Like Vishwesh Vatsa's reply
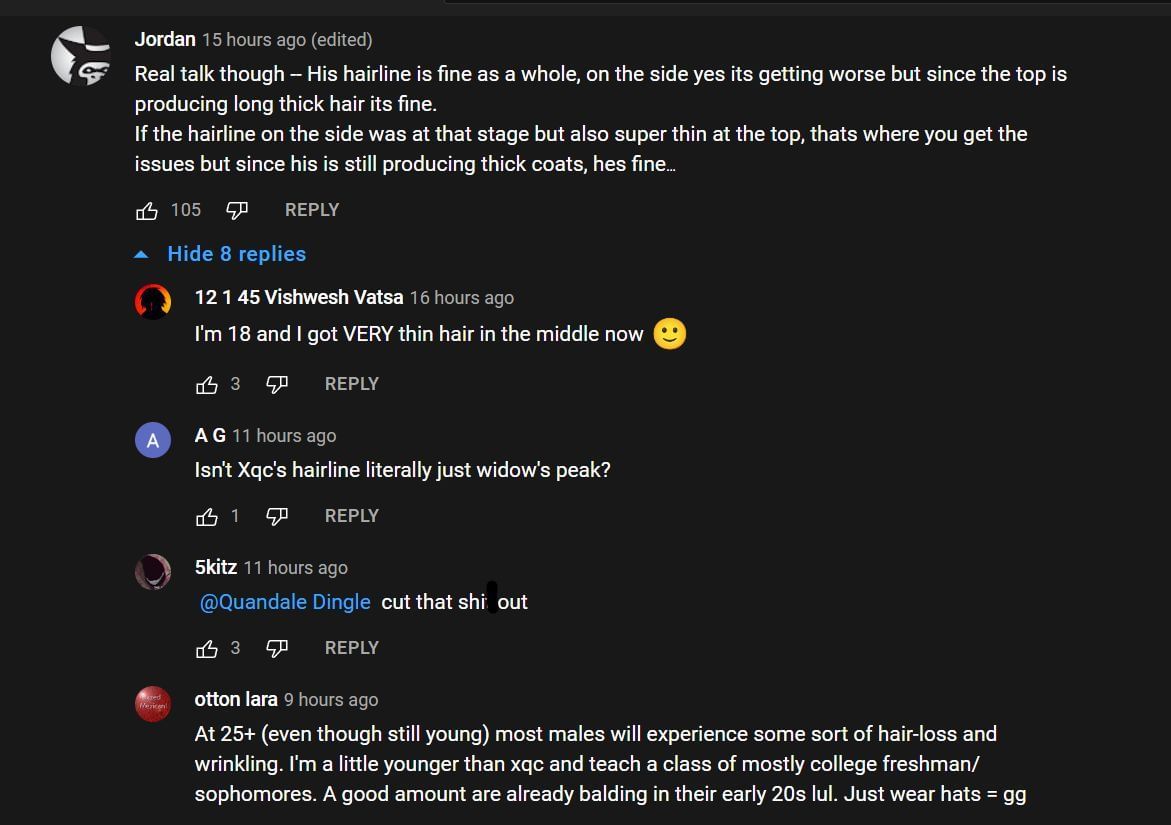 [207, 384]
